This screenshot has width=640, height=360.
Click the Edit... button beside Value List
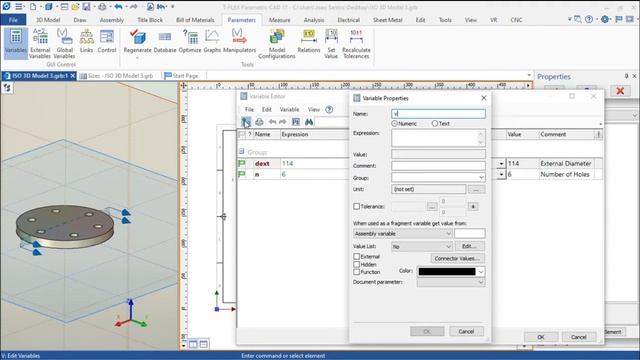tap(469, 247)
